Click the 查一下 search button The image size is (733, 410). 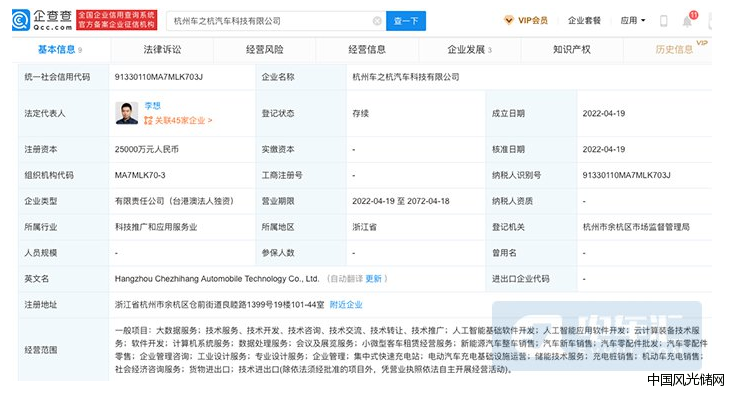click(x=406, y=21)
